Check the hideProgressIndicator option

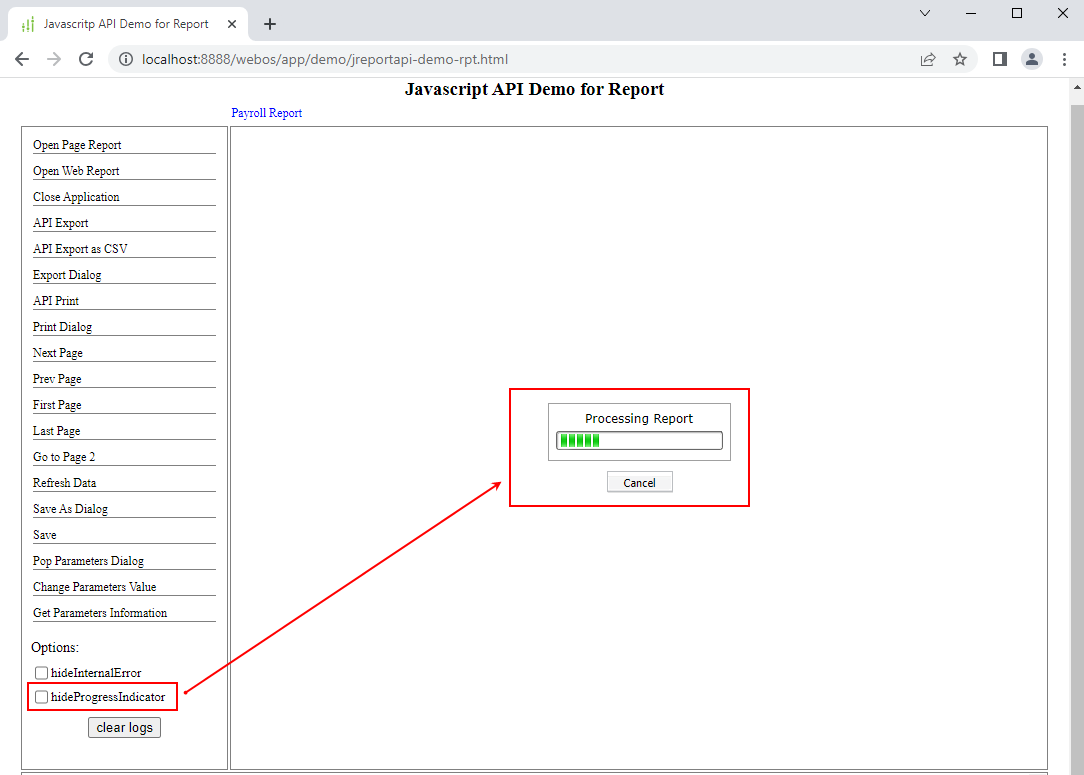pos(41,697)
